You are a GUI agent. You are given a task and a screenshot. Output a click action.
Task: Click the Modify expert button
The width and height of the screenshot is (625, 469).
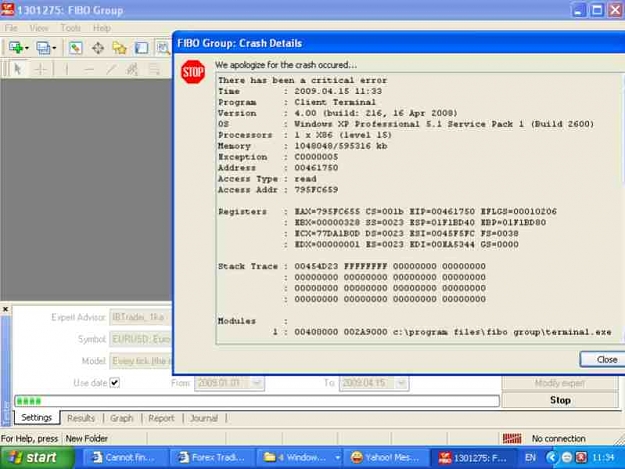point(560,383)
